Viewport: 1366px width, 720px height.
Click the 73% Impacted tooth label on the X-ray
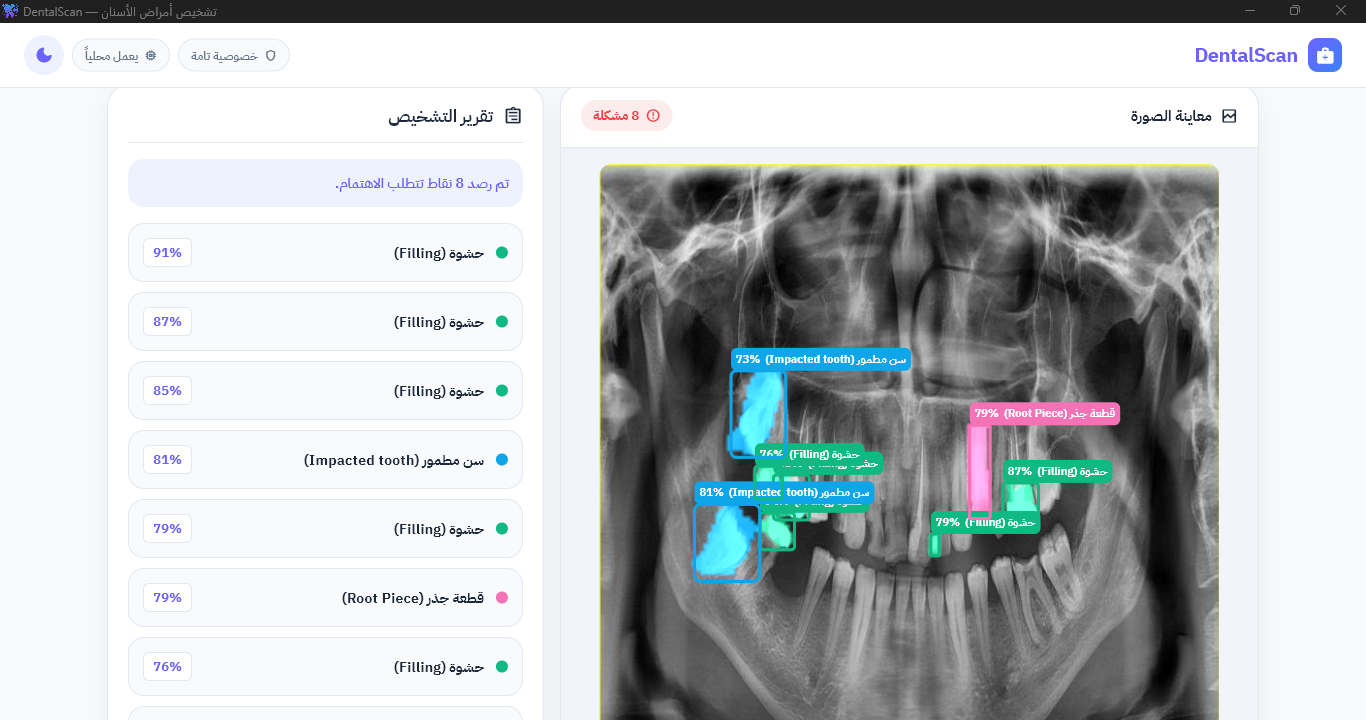point(821,359)
